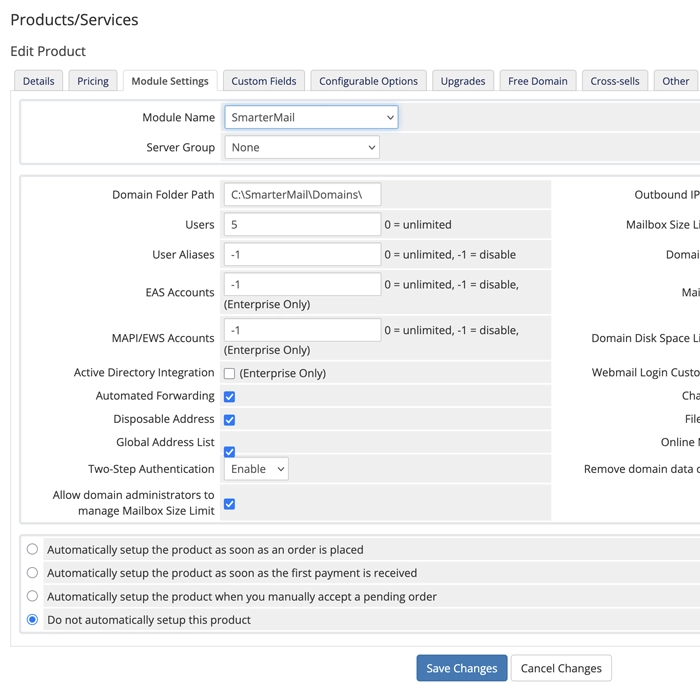Uncheck the Global Address List checkbox

coord(229,452)
